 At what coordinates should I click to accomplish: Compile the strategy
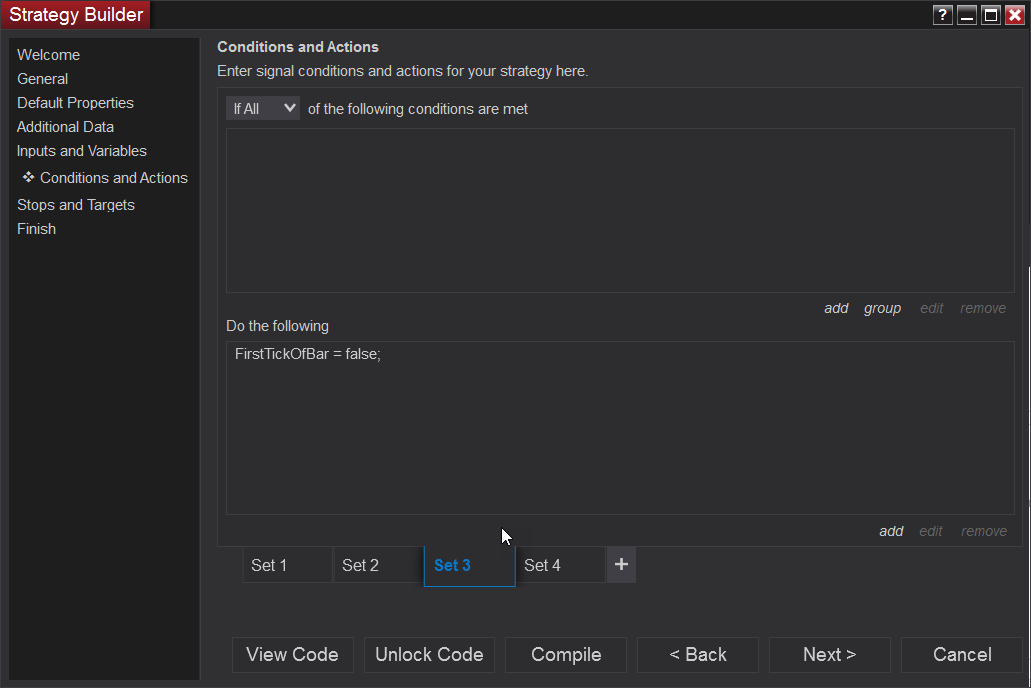coord(566,655)
